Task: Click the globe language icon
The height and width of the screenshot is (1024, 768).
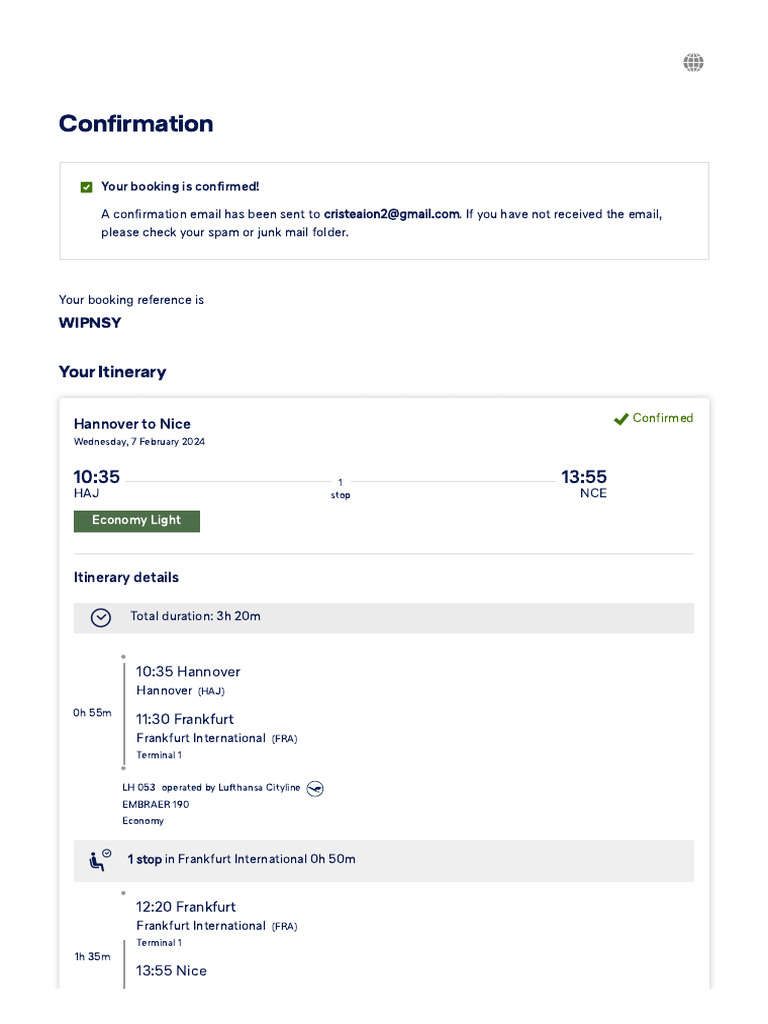Action: point(693,63)
